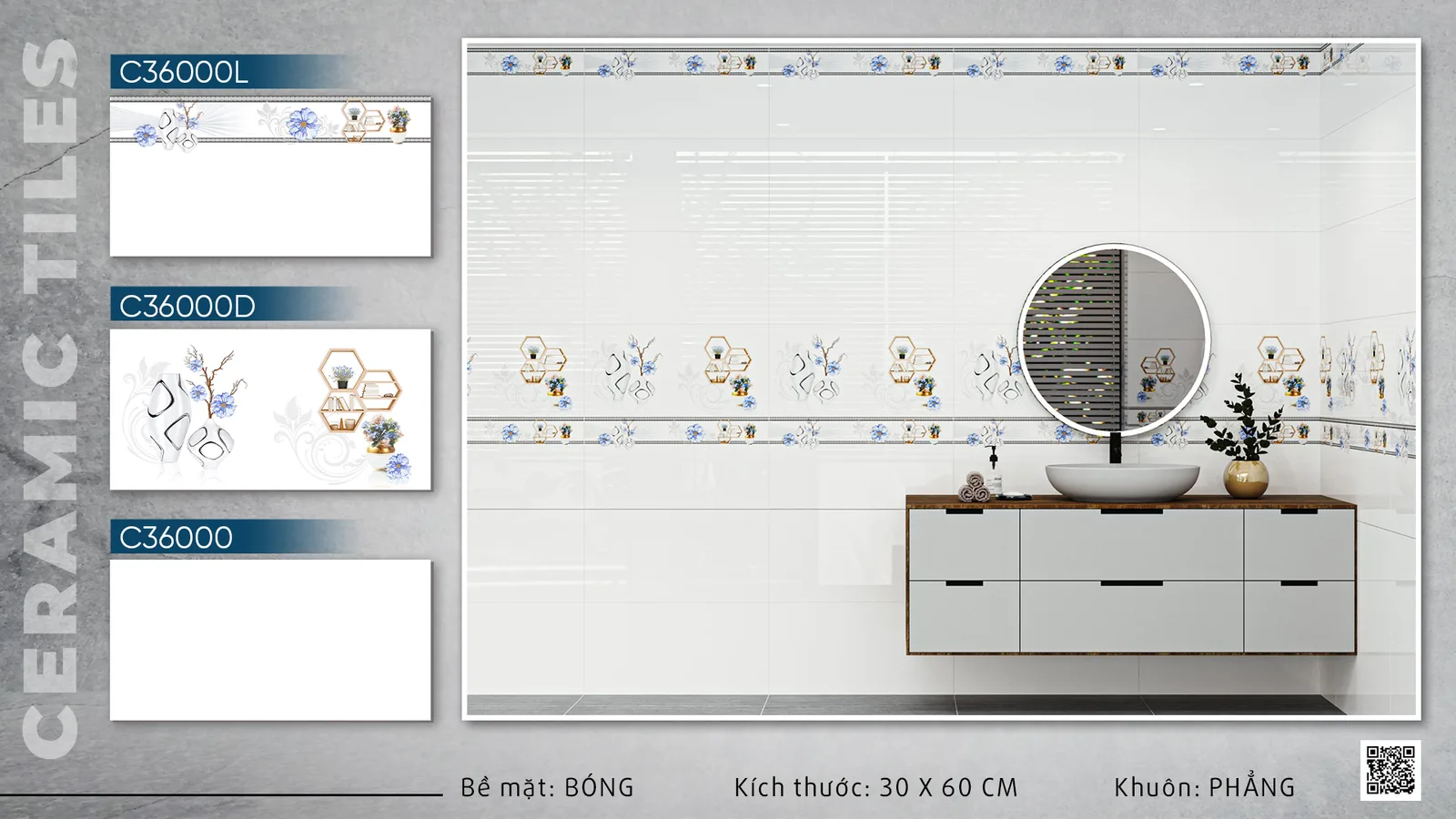Image resolution: width=1456 pixels, height=819 pixels.
Task: Click the round mirror in the bathroom
Action: (x=1114, y=339)
